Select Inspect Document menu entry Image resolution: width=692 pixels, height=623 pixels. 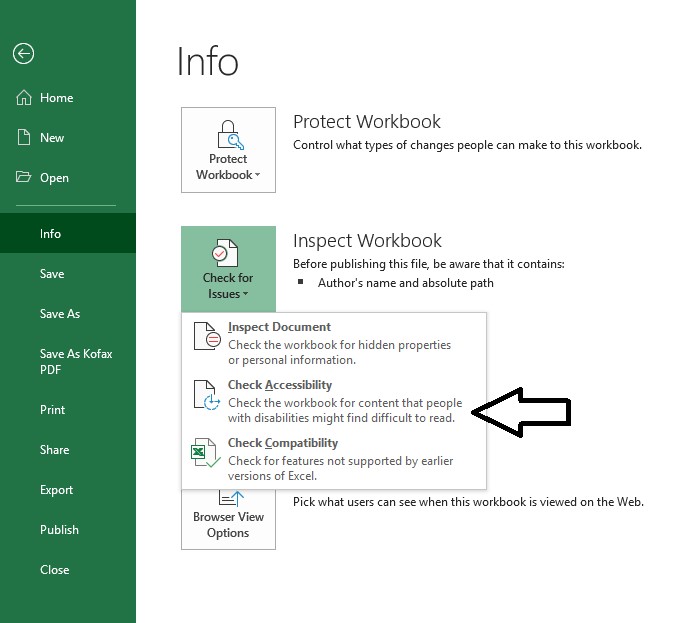[x=334, y=343]
